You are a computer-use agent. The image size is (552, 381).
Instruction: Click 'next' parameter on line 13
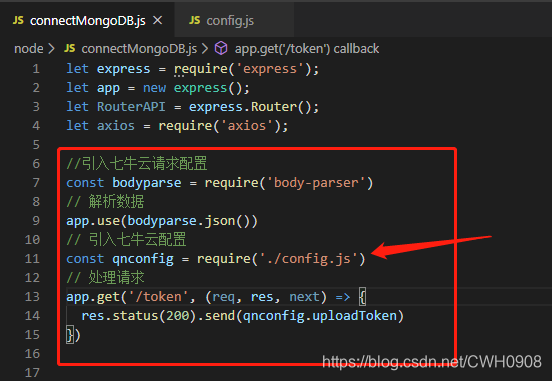click(304, 297)
